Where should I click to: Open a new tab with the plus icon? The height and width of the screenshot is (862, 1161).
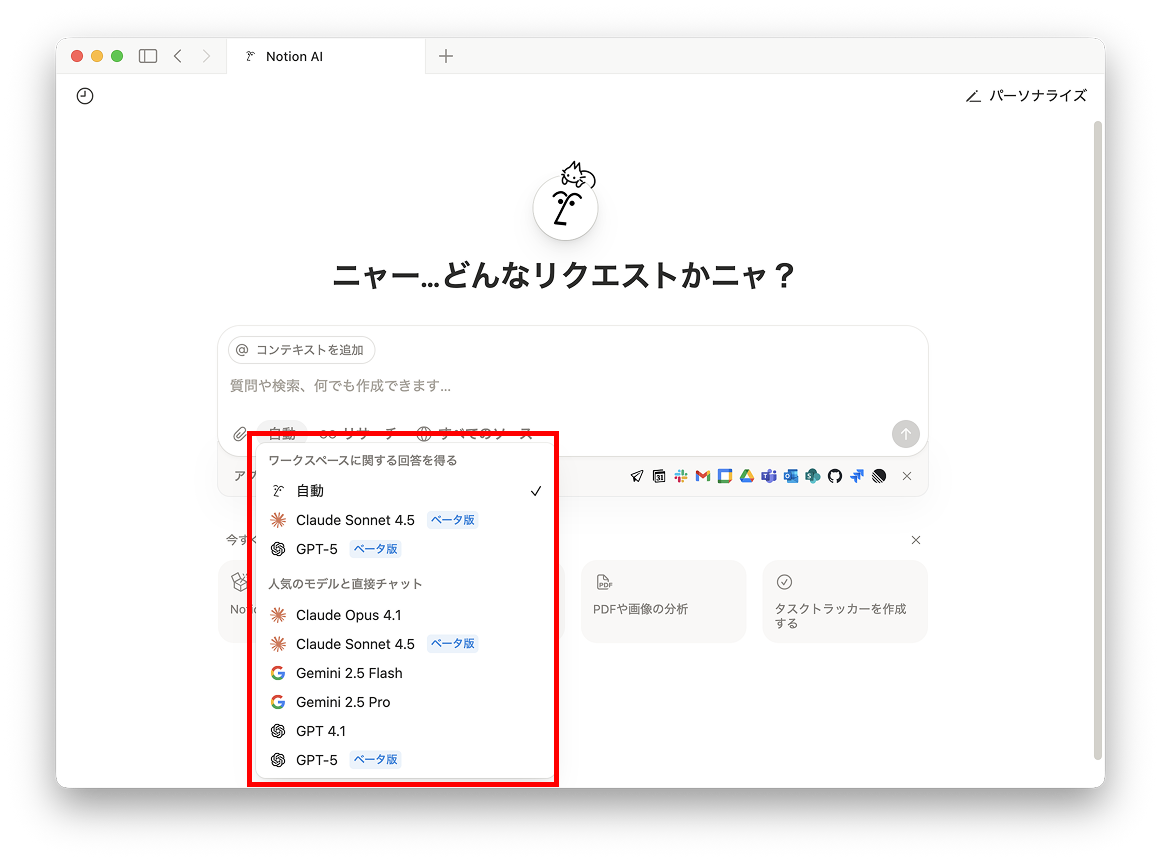coord(446,56)
